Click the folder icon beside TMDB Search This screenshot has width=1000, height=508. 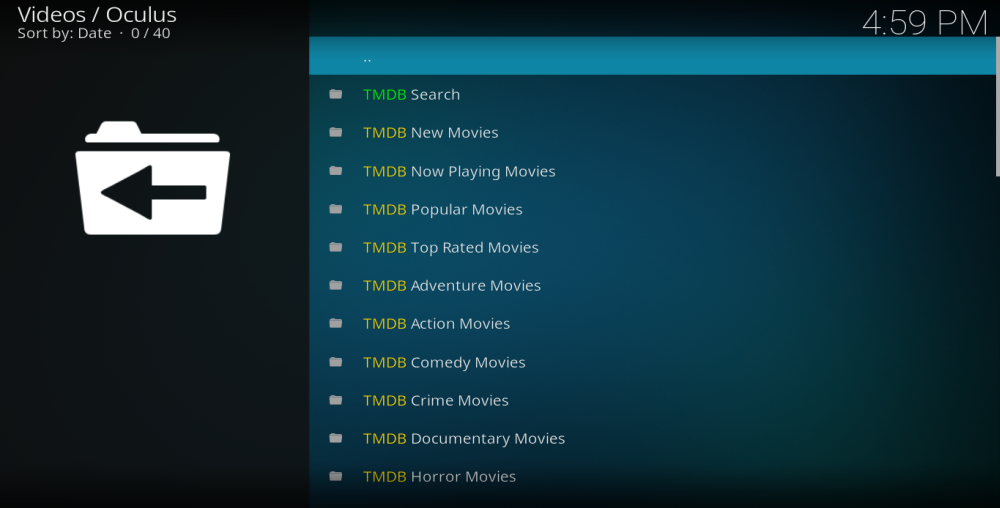(x=336, y=95)
